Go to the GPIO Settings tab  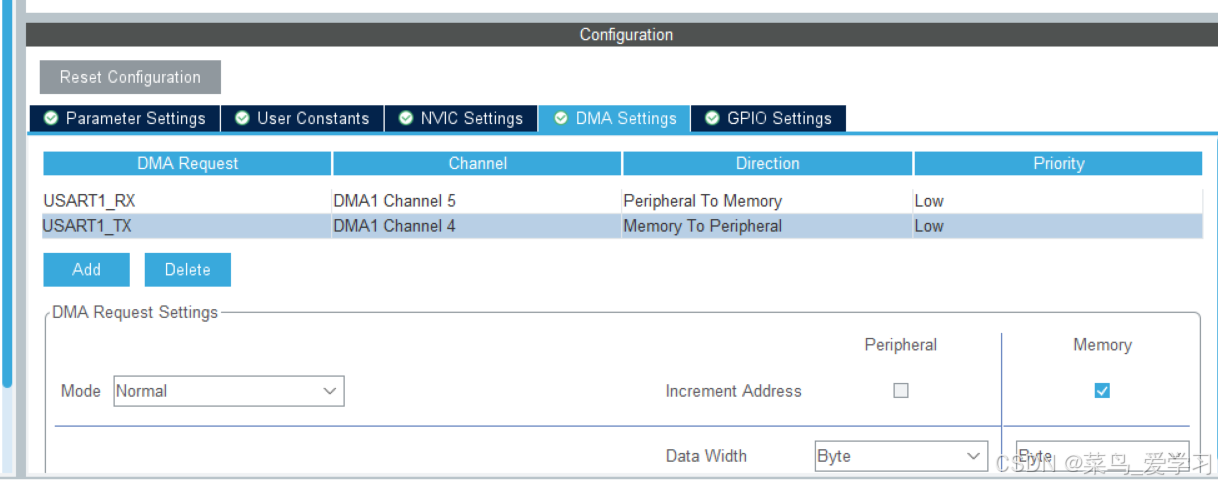click(769, 118)
